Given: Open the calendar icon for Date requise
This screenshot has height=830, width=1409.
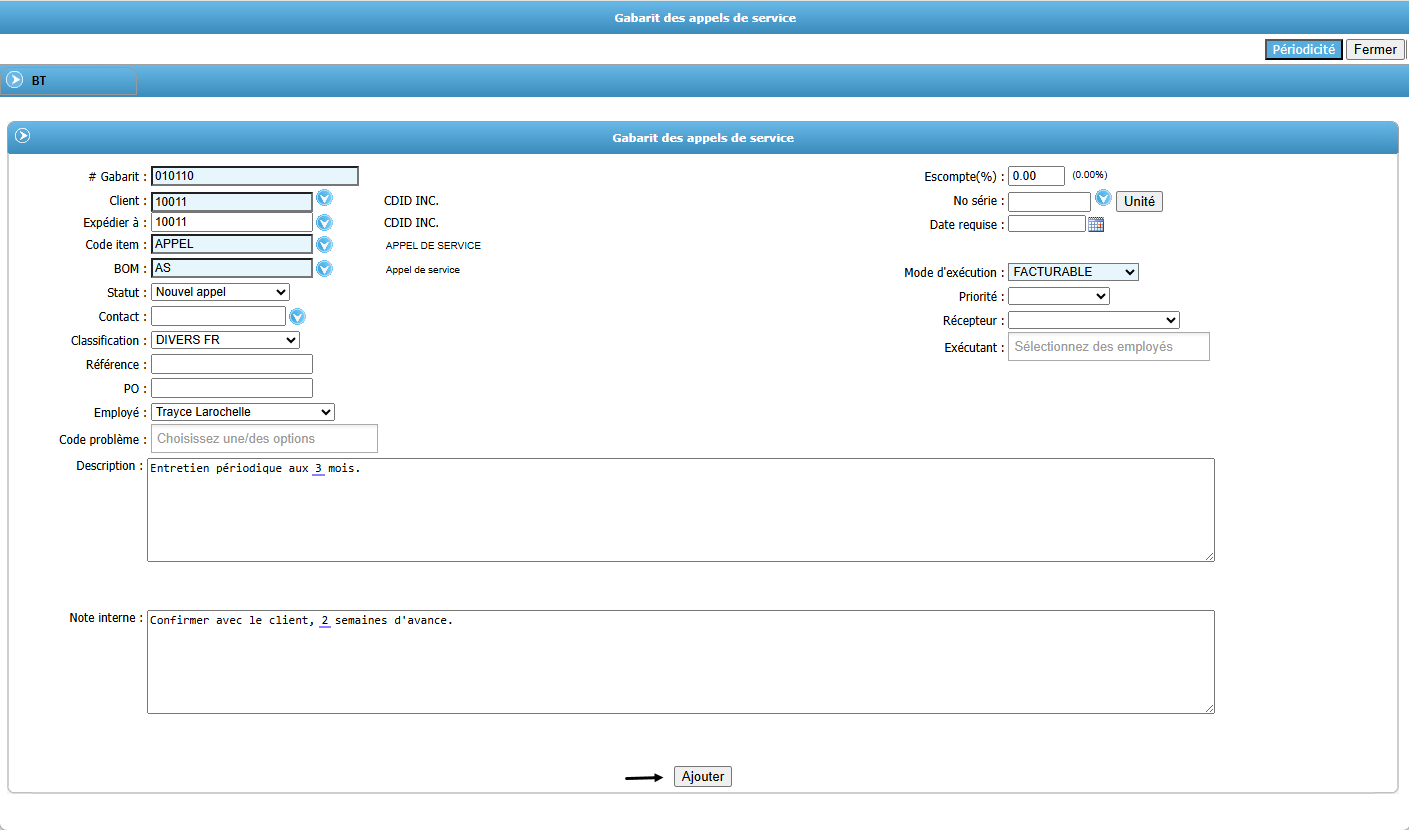Looking at the screenshot, I should pyautogui.click(x=1096, y=225).
